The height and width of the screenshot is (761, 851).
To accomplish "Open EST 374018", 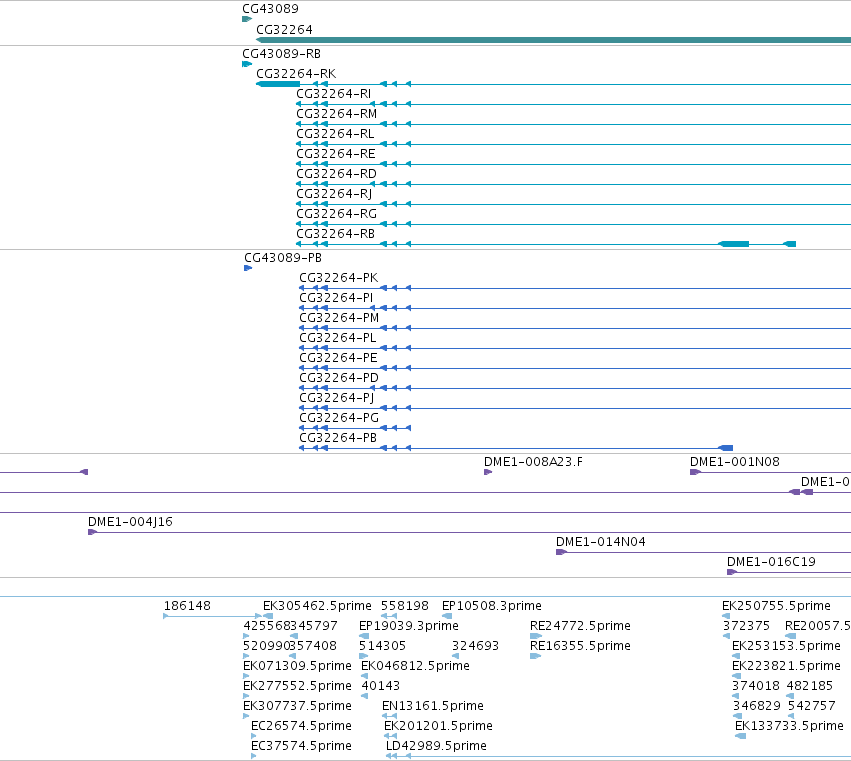I will 756,686.
